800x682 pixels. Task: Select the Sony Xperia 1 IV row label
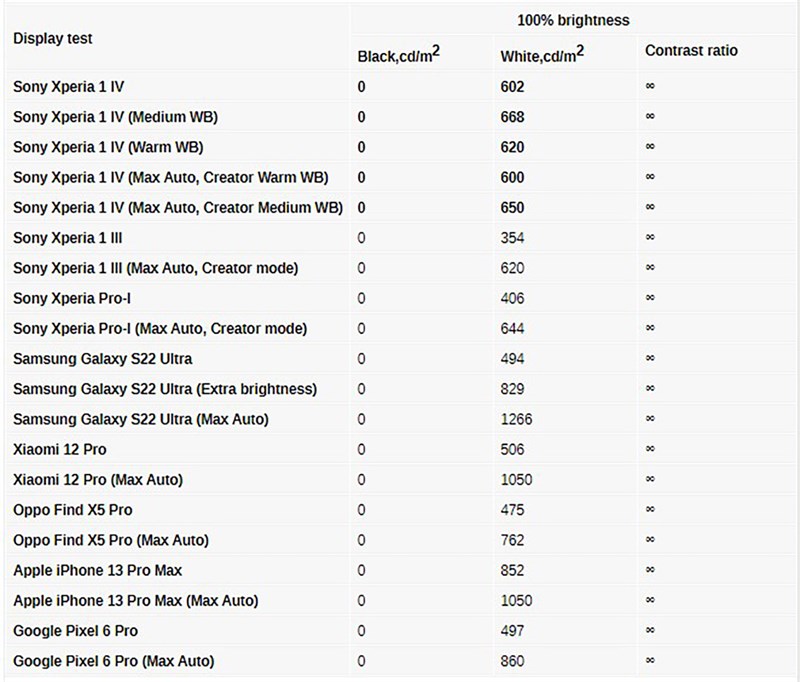[x=68, y=87]
